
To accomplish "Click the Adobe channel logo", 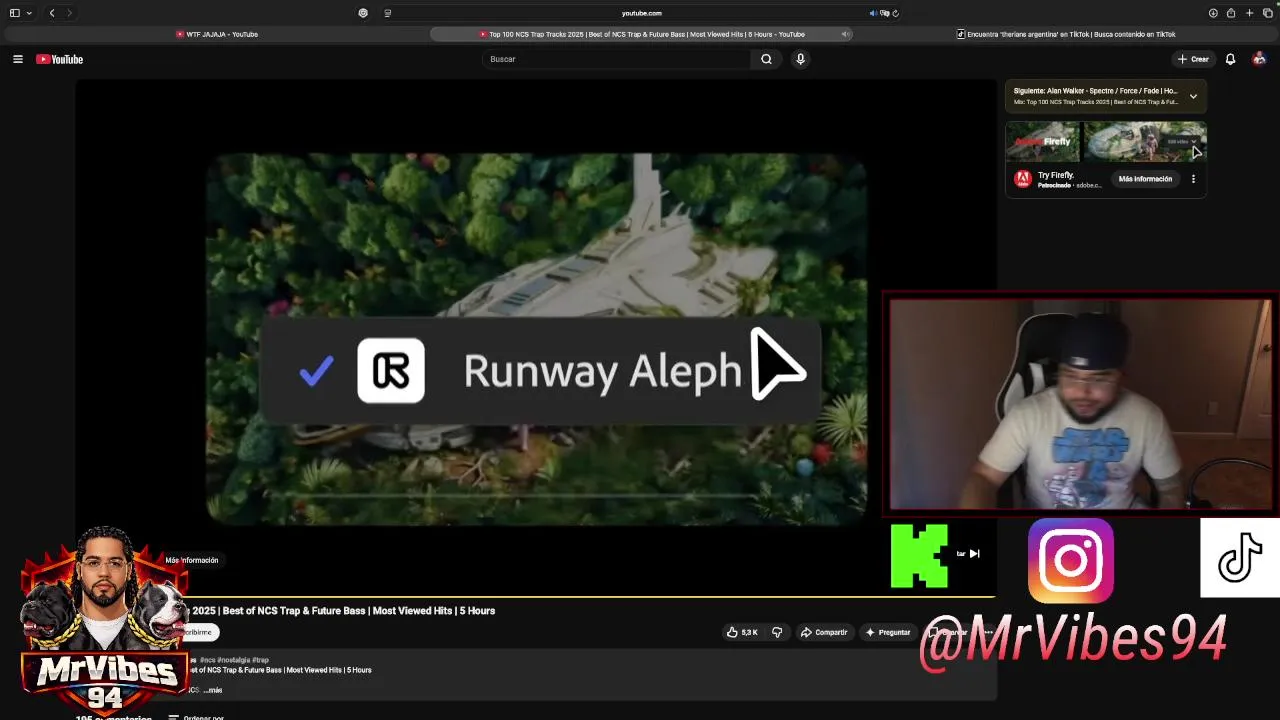I will coord(1022,179).
